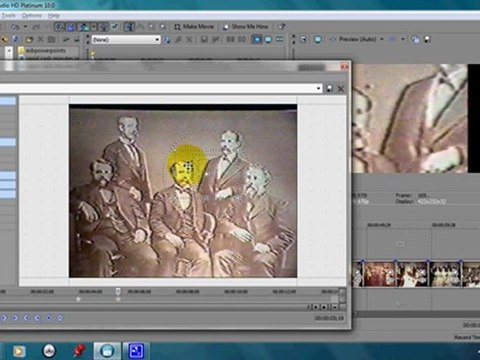Open the round white taskbar icon
The width and height of the screenshot is (480, 360).
pos(49,351)
